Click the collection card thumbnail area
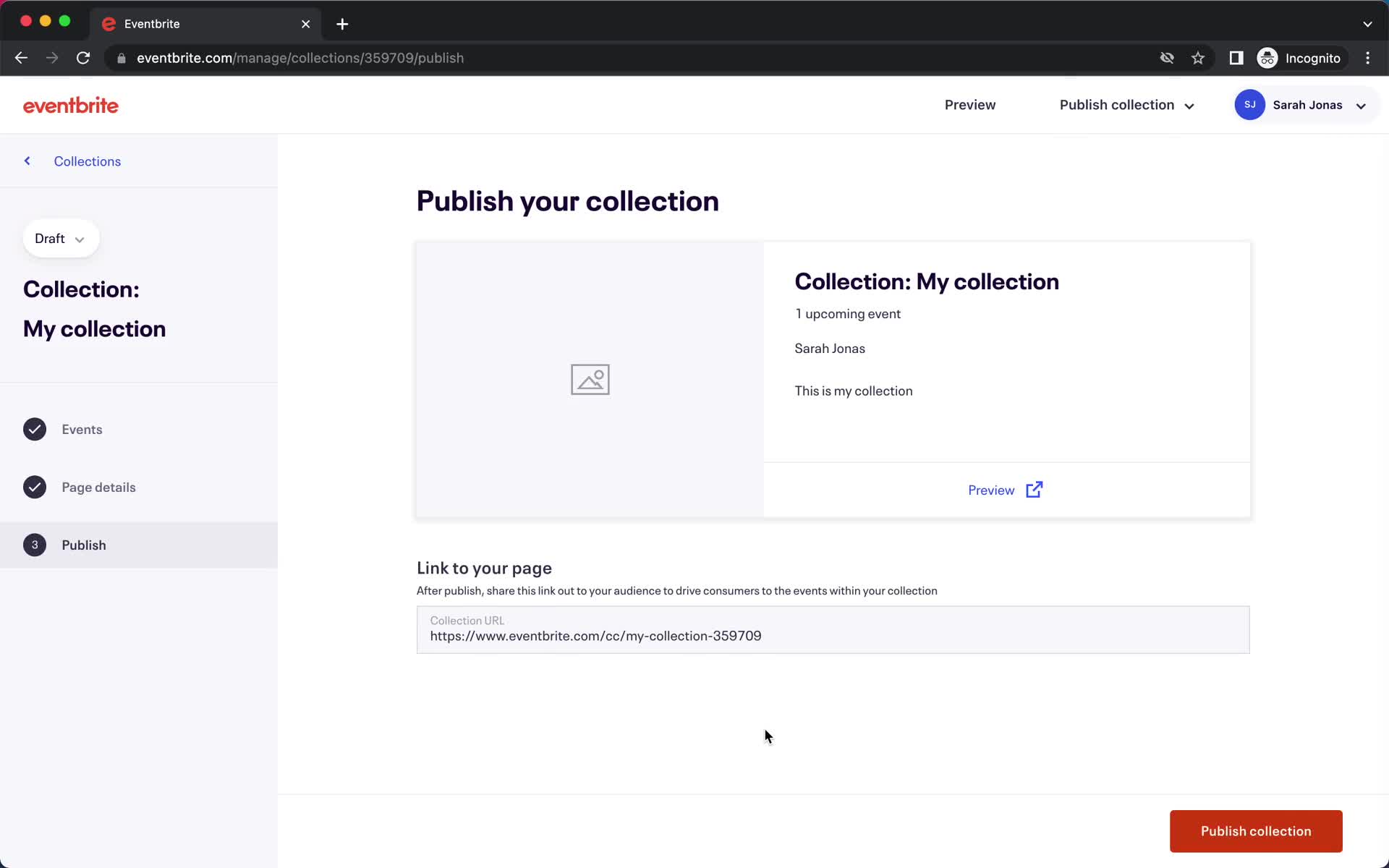Viewport: 1389px width, 868px height. [590, 379]
